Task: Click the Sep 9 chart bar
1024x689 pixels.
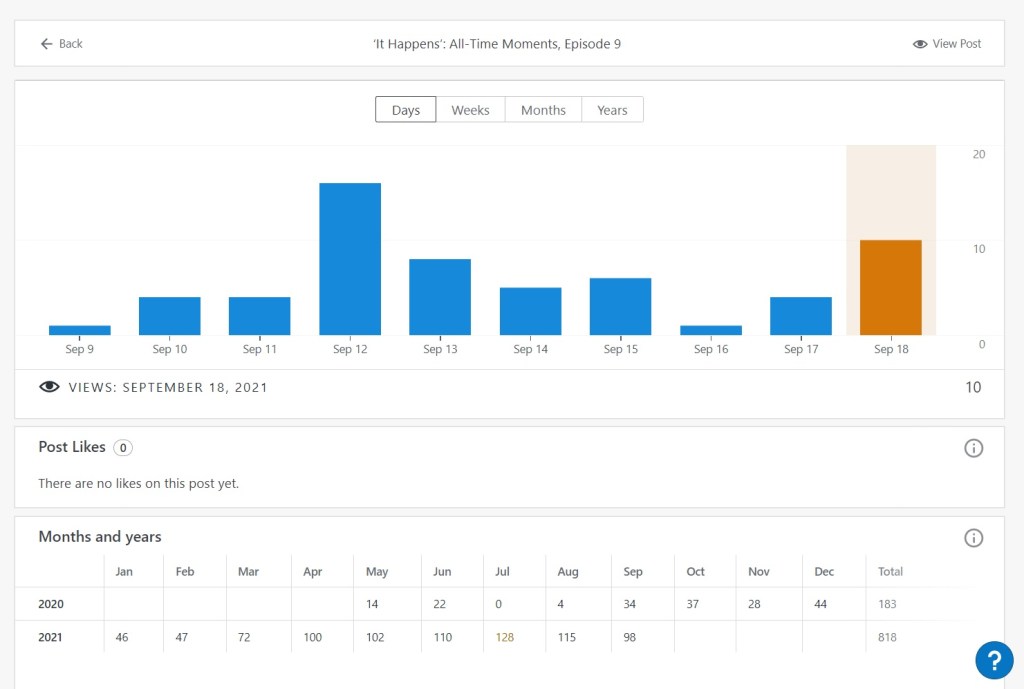Action: click(x=80, y=330)
